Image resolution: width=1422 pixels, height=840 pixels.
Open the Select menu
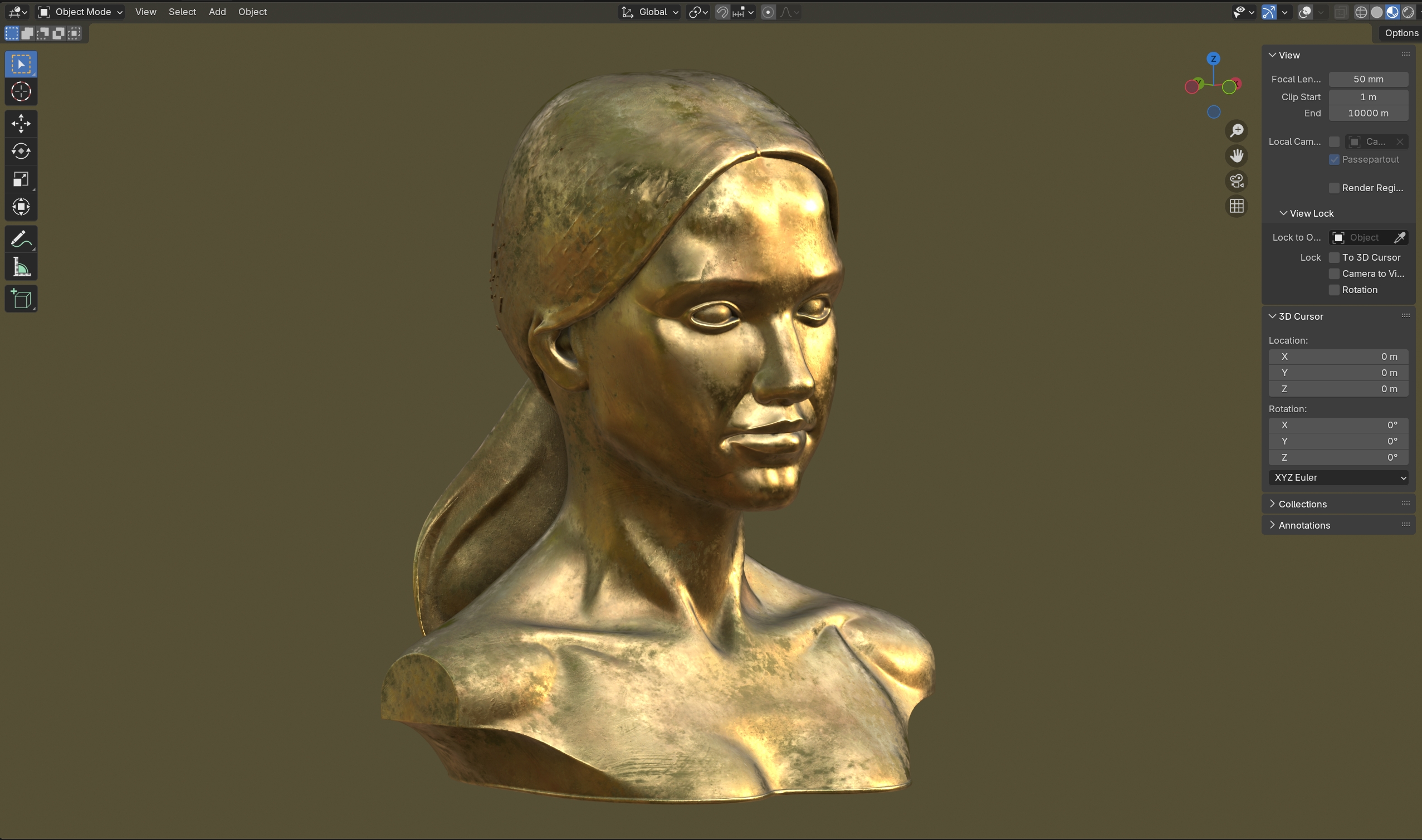[182, 12]
